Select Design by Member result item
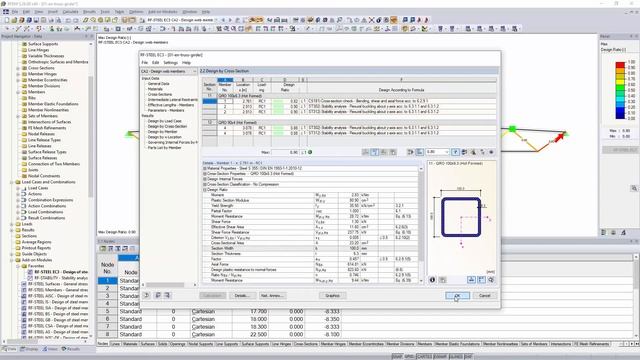 coord(162,131)
